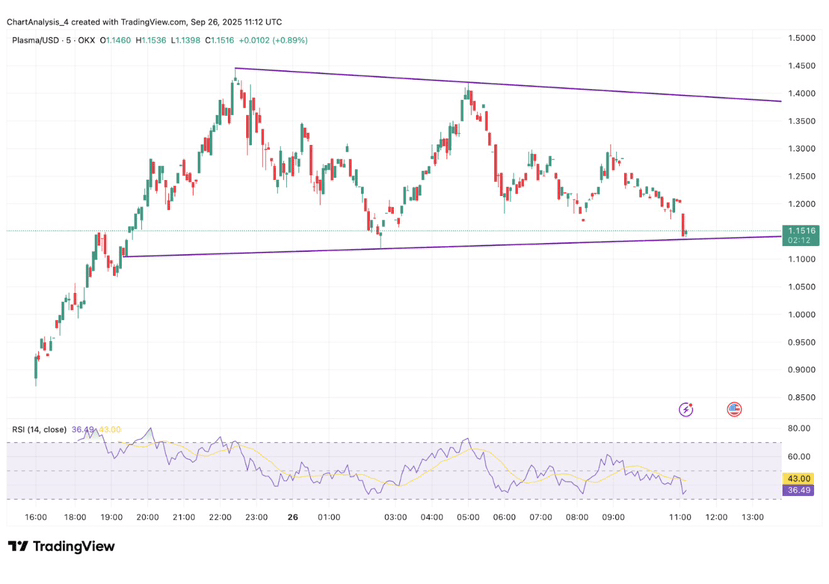
Task: Click the 0.8500 price axis label
Action: 801,397
